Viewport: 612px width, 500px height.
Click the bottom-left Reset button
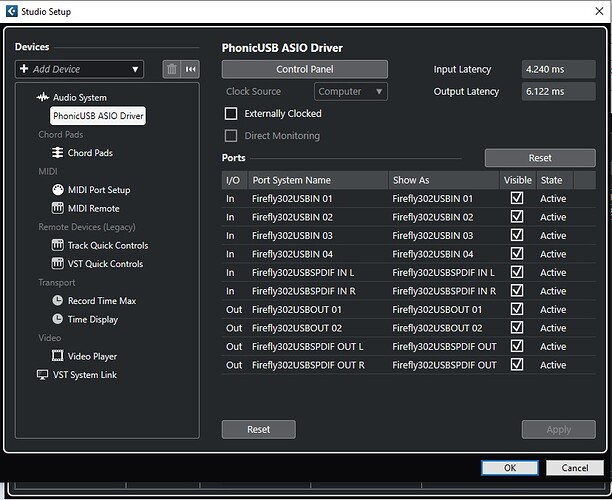click(259, 429)
